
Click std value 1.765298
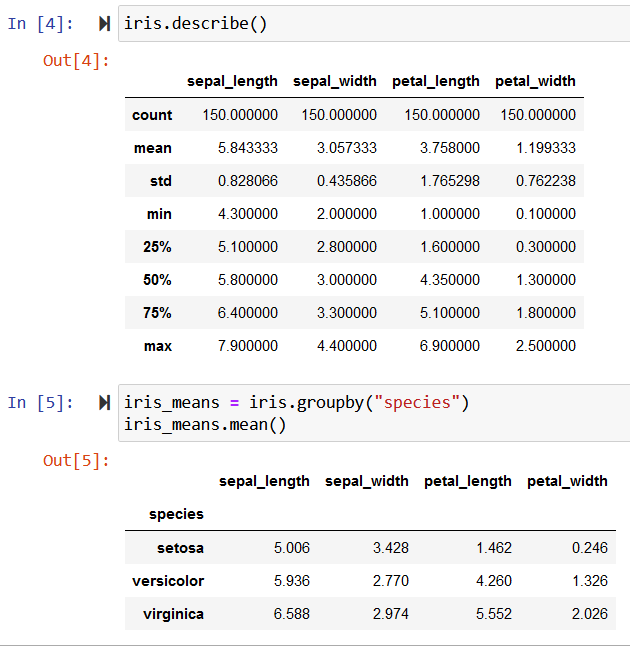(x=450, y=181)
